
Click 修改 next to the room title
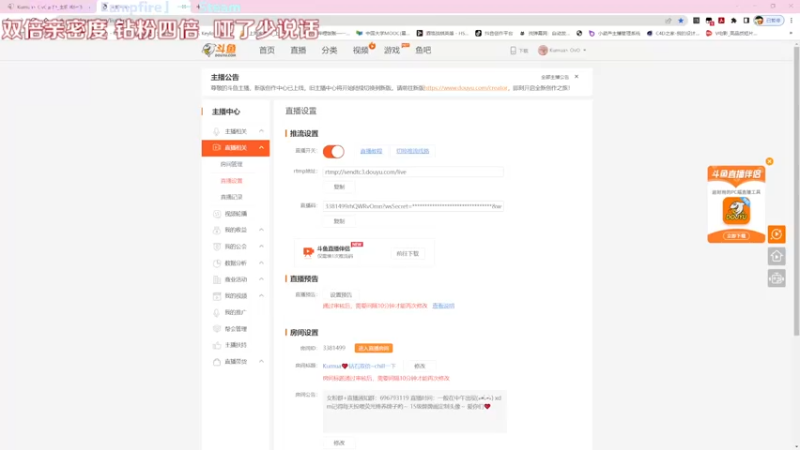coord(419,366)
